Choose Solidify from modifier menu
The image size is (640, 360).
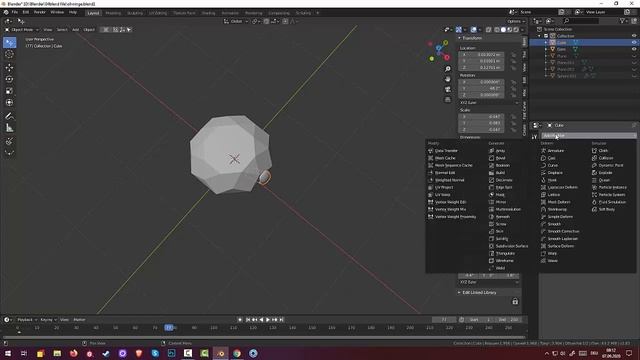click(502, 239)
